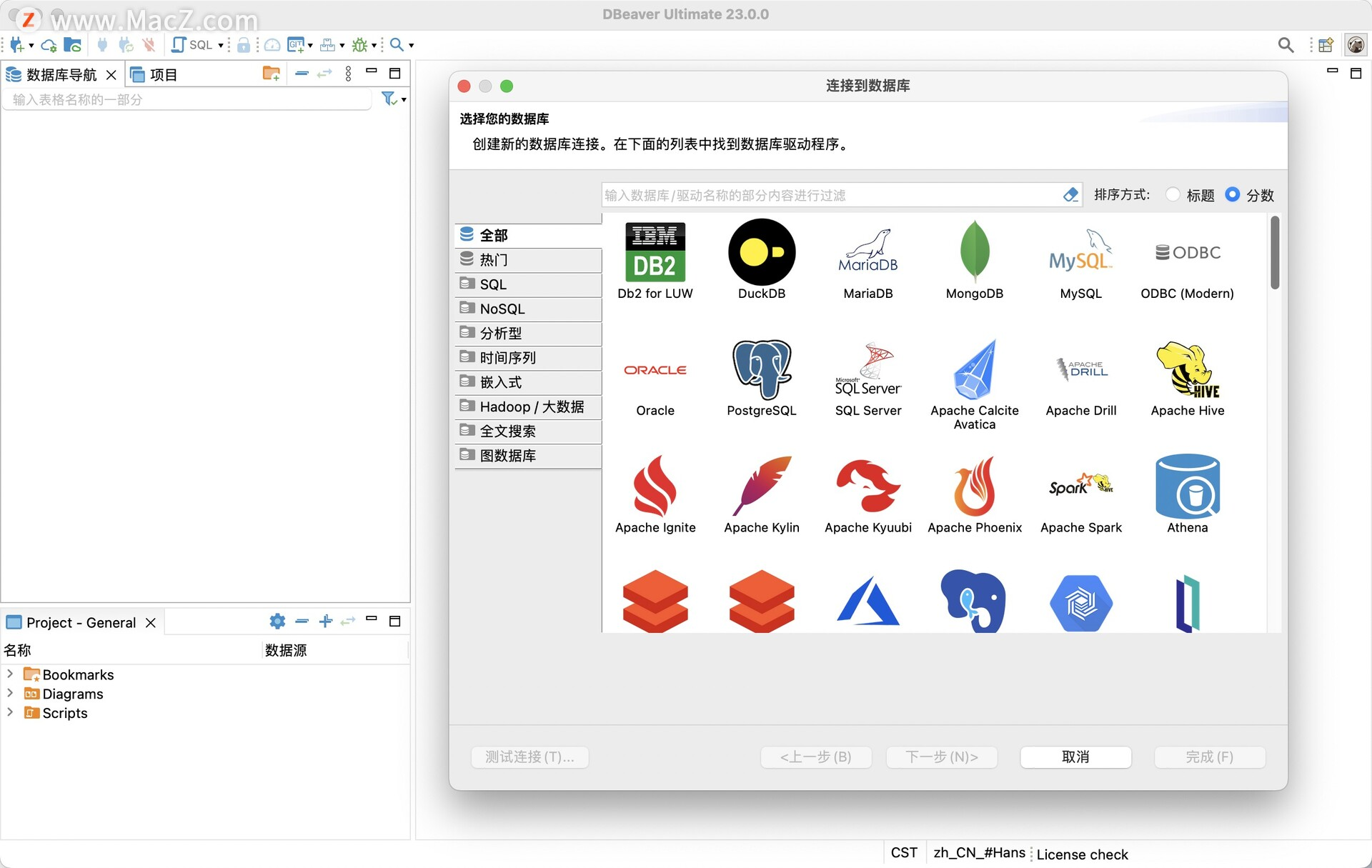
Task: Open the cloud explorer folder icon
Action: [72, 45]
